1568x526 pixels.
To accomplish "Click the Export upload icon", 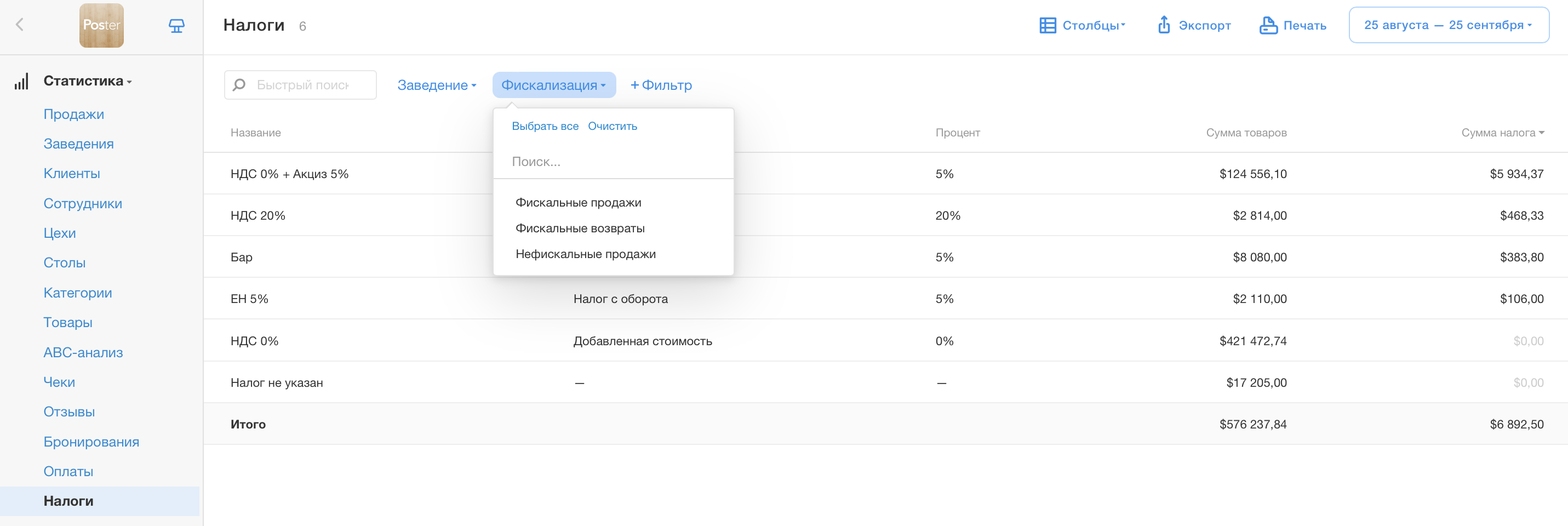I will point(1163,25).
